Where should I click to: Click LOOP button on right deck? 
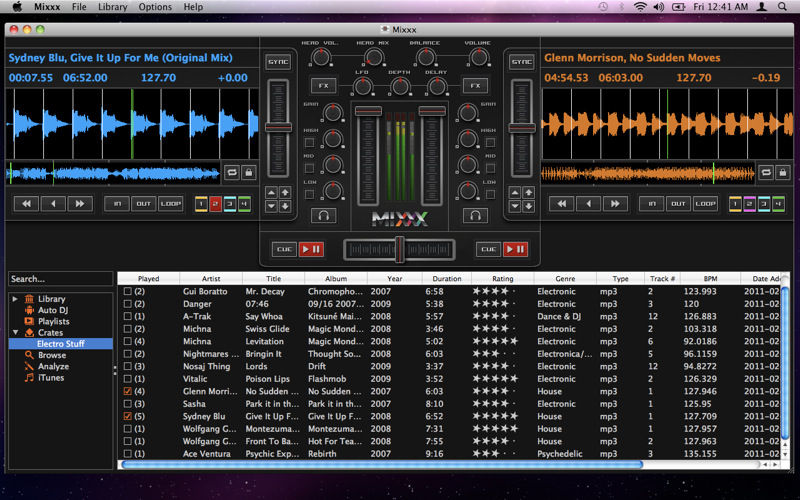click(705, 204)
